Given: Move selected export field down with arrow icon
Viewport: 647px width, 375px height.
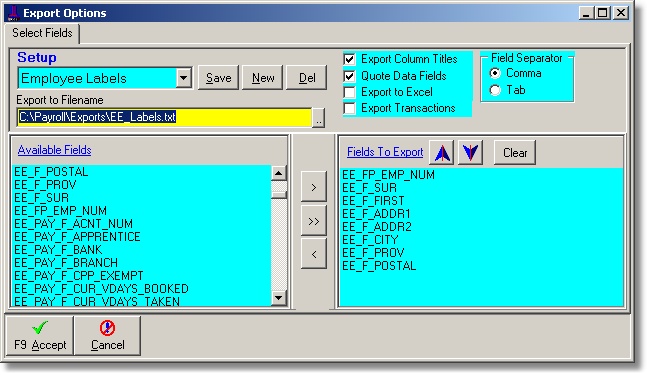Looking at the screenshot, I should [470, 153].
